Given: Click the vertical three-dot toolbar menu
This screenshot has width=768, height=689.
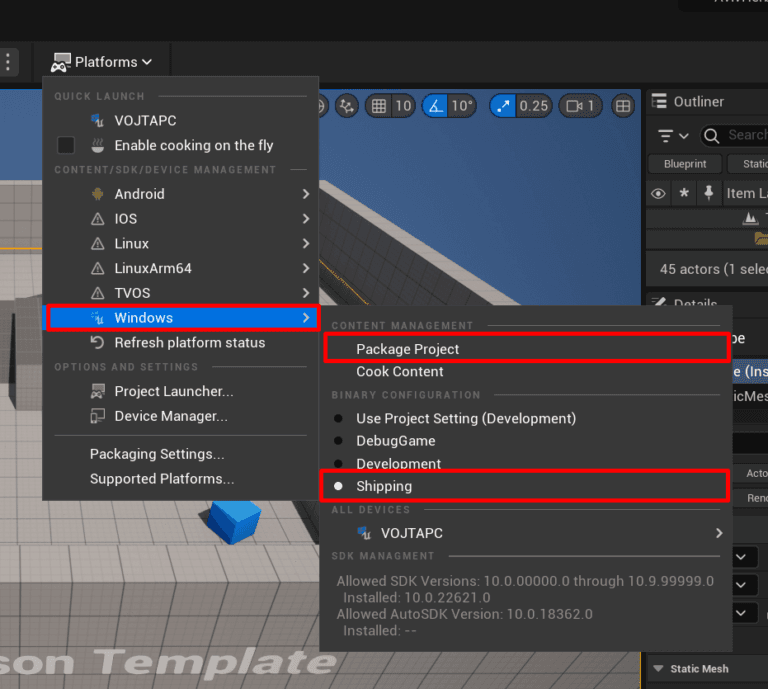Looking at the screenshot, I should point(8,62).
